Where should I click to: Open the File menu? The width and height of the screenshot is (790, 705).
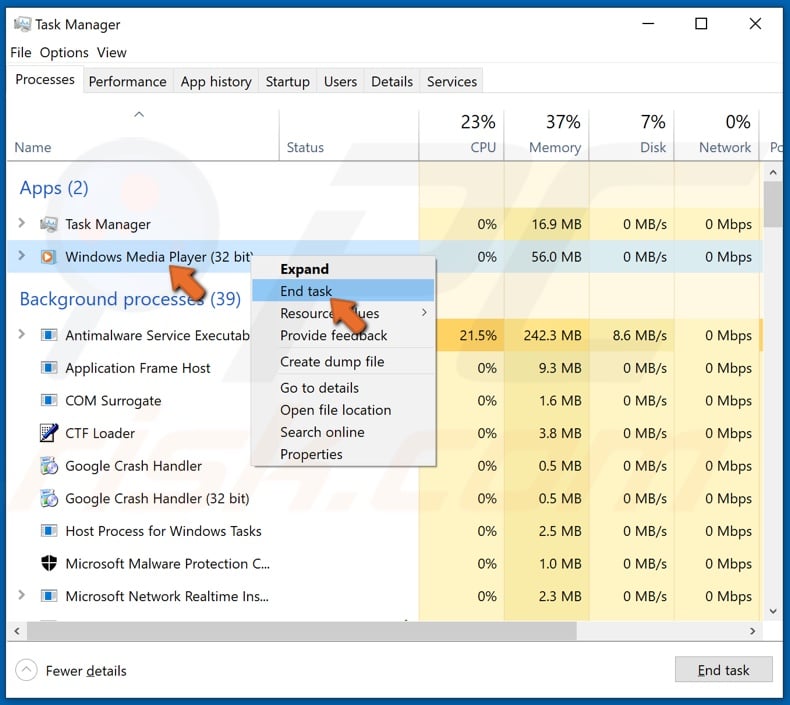[21, 52]
